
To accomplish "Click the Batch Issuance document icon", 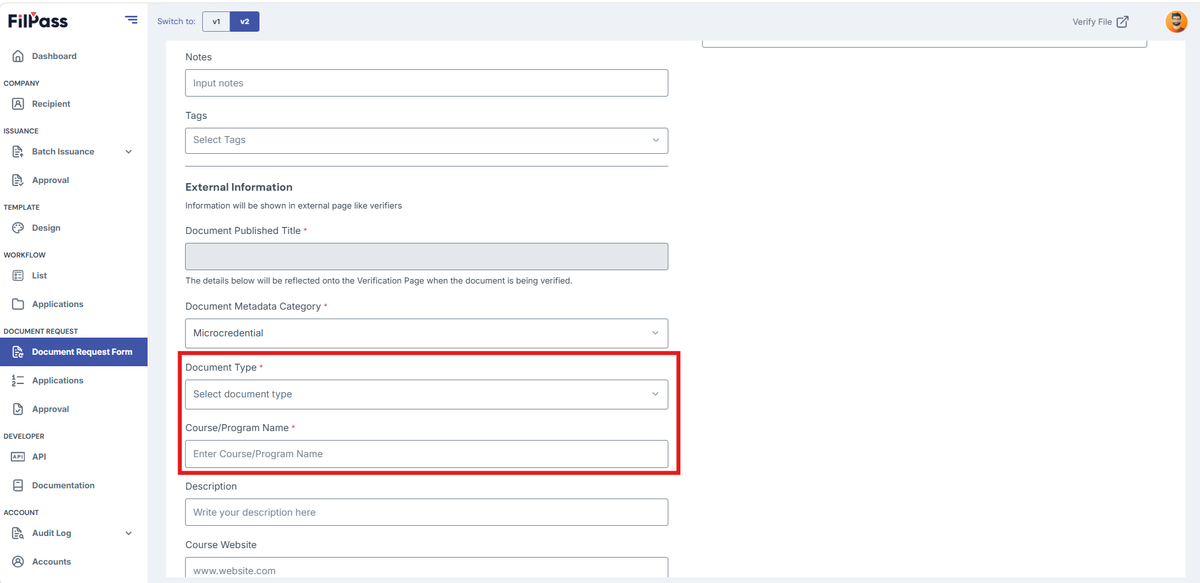I will [x=17, y=152].
